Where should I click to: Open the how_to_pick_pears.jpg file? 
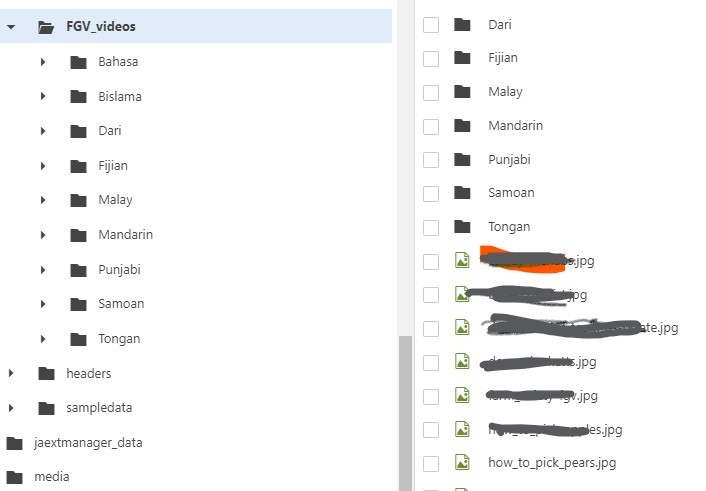pos(551,463)
